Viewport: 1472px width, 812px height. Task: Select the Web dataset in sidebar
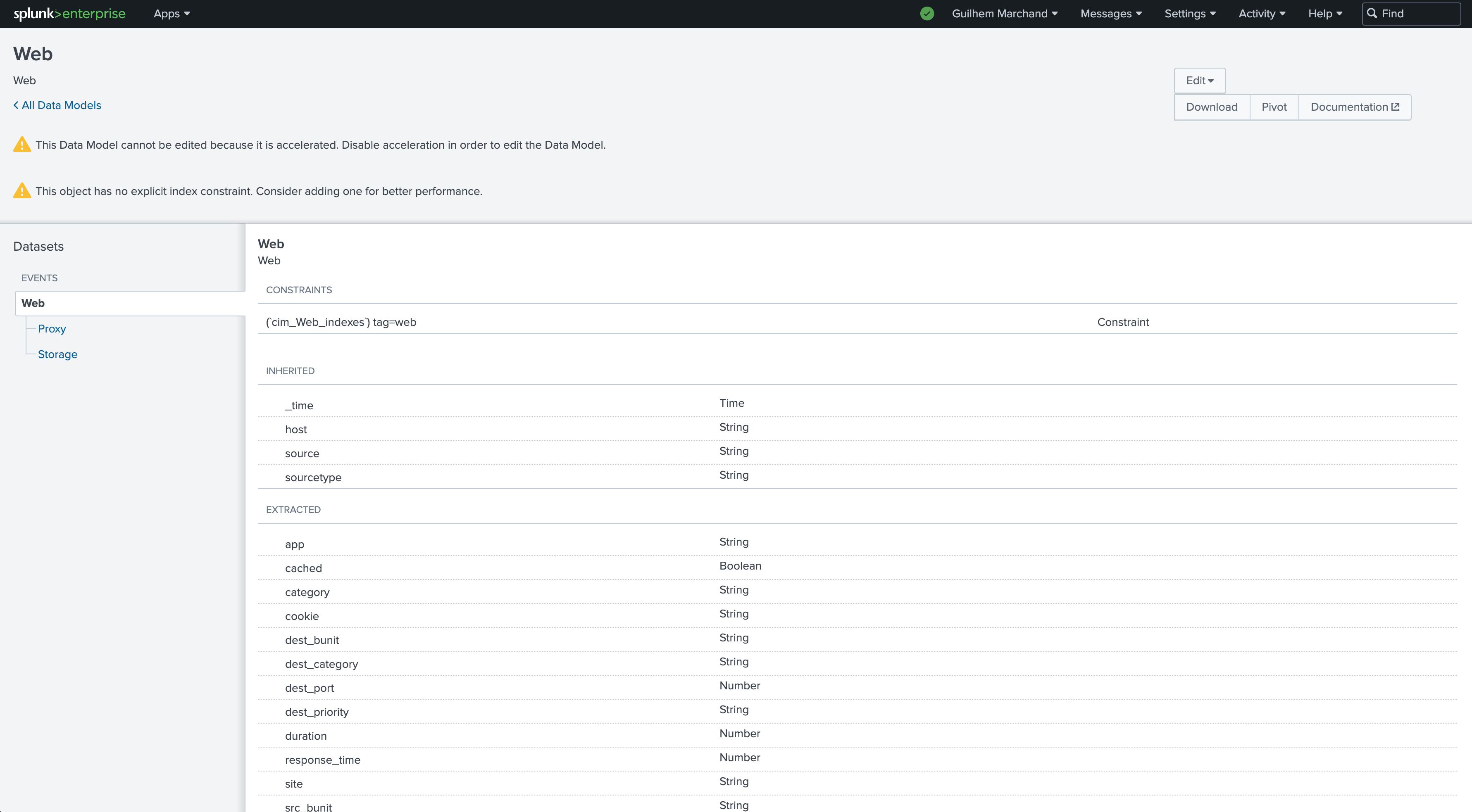[x=130, y=303]
